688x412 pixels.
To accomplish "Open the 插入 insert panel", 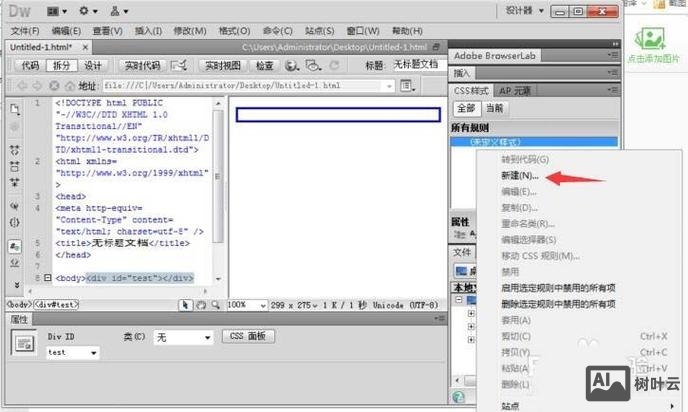I will pyautogui.click(x=462, y=73).
